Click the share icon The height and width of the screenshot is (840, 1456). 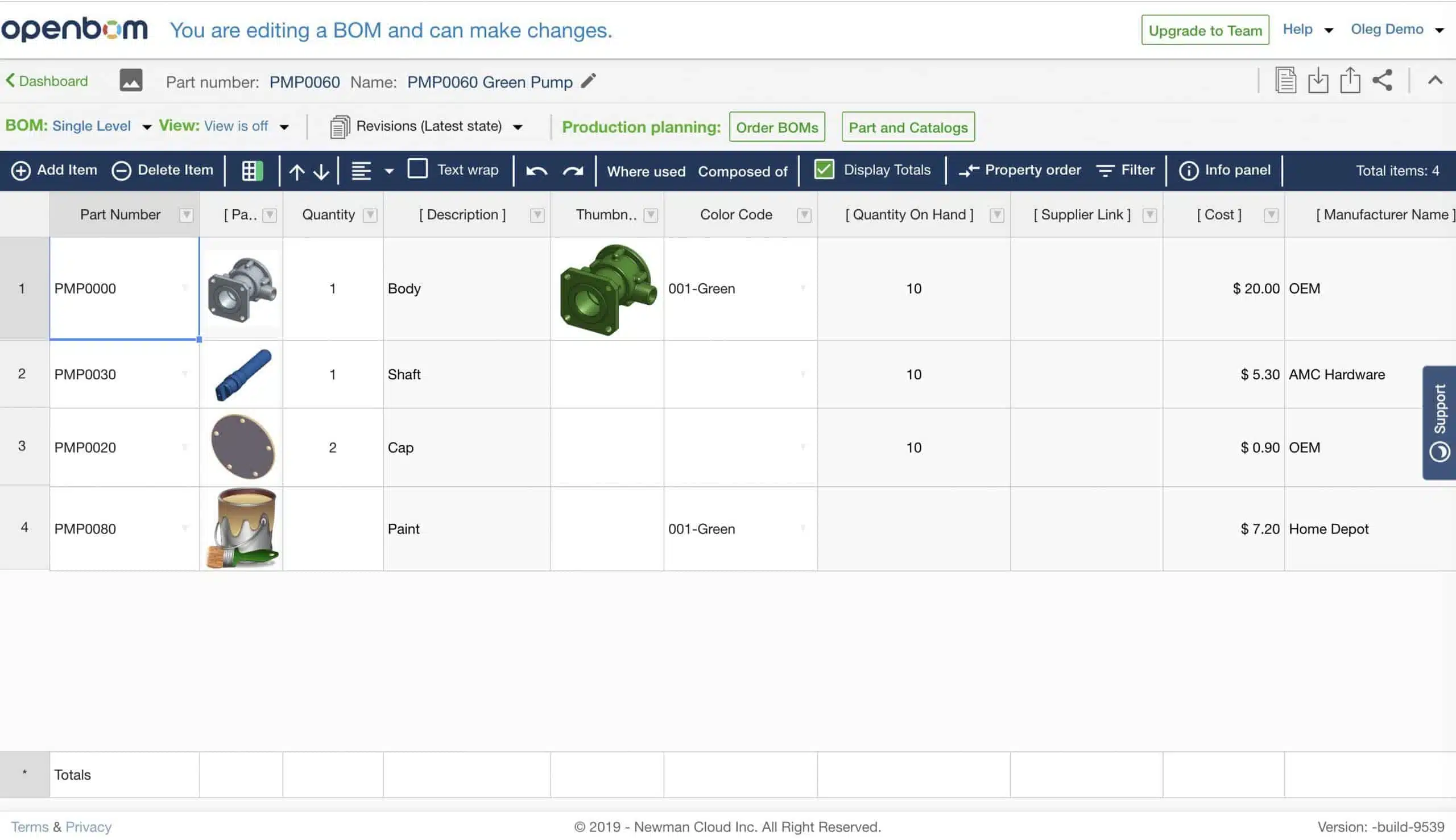coord(1382,80)
